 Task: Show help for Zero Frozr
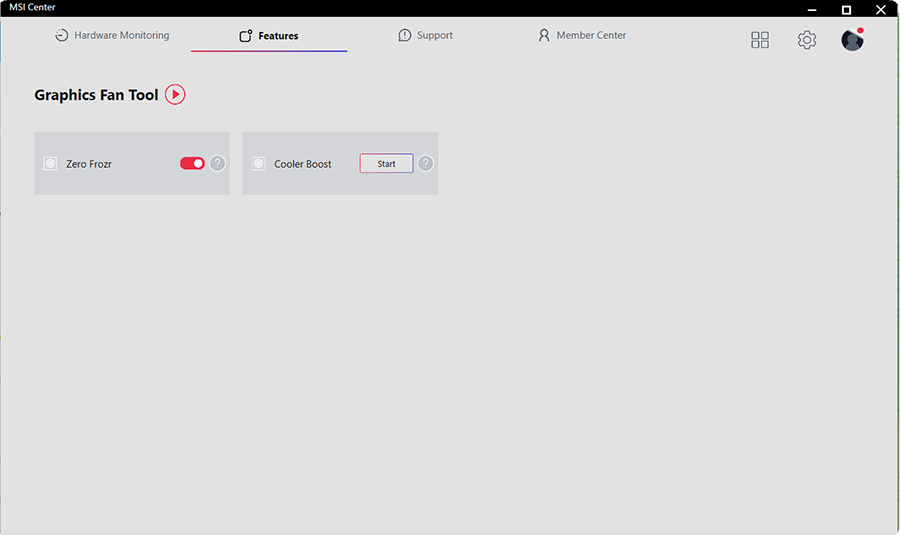pyautogui.click(x=218, y=164)
